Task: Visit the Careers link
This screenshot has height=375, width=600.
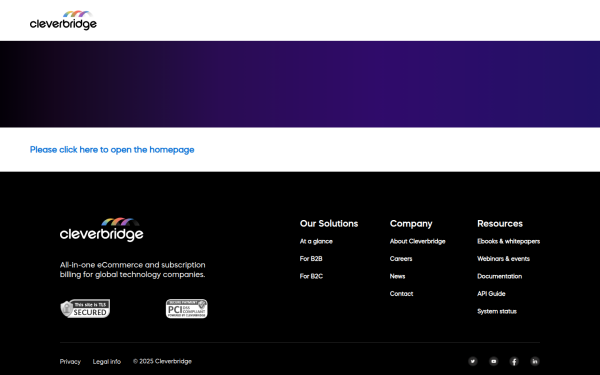Action: point(401,259)
